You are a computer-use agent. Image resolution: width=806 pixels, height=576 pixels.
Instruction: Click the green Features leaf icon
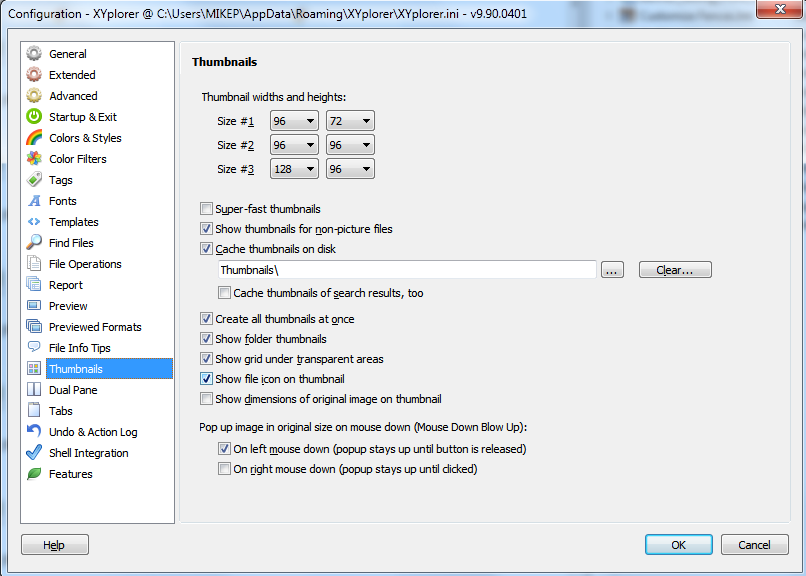tap(34, 474)
